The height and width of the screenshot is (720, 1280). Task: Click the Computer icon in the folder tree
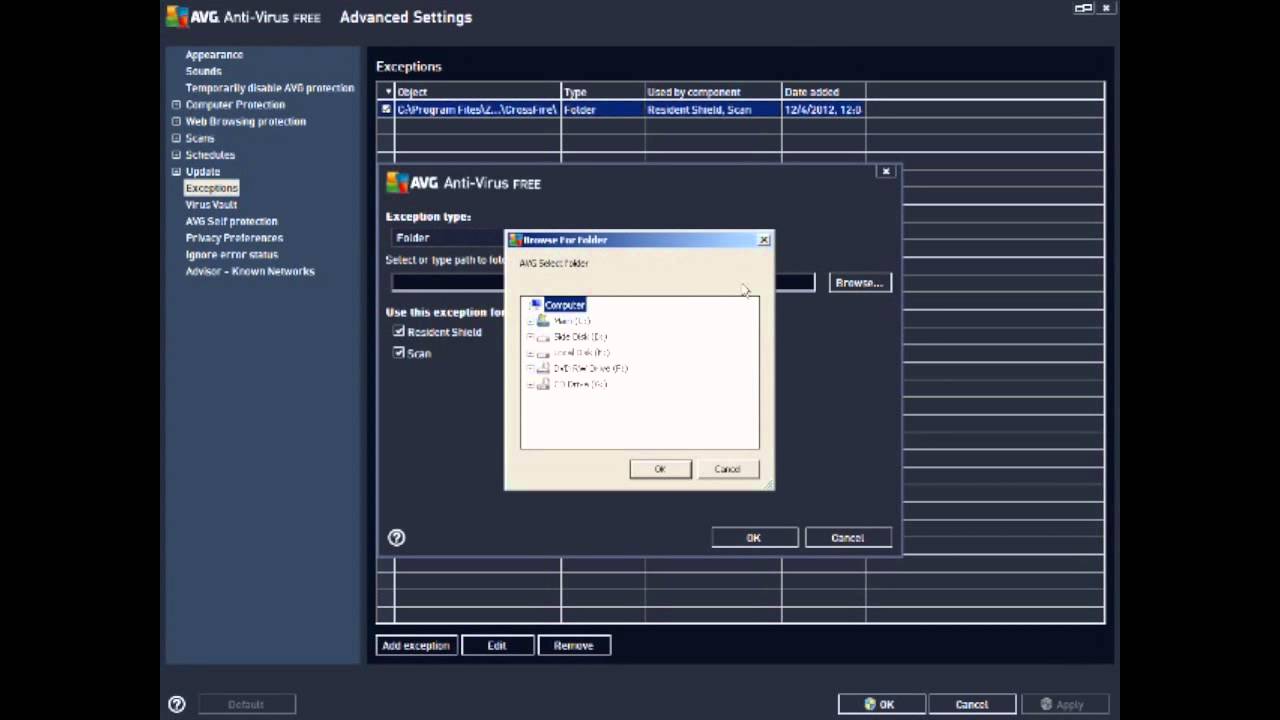coord(536,305)
